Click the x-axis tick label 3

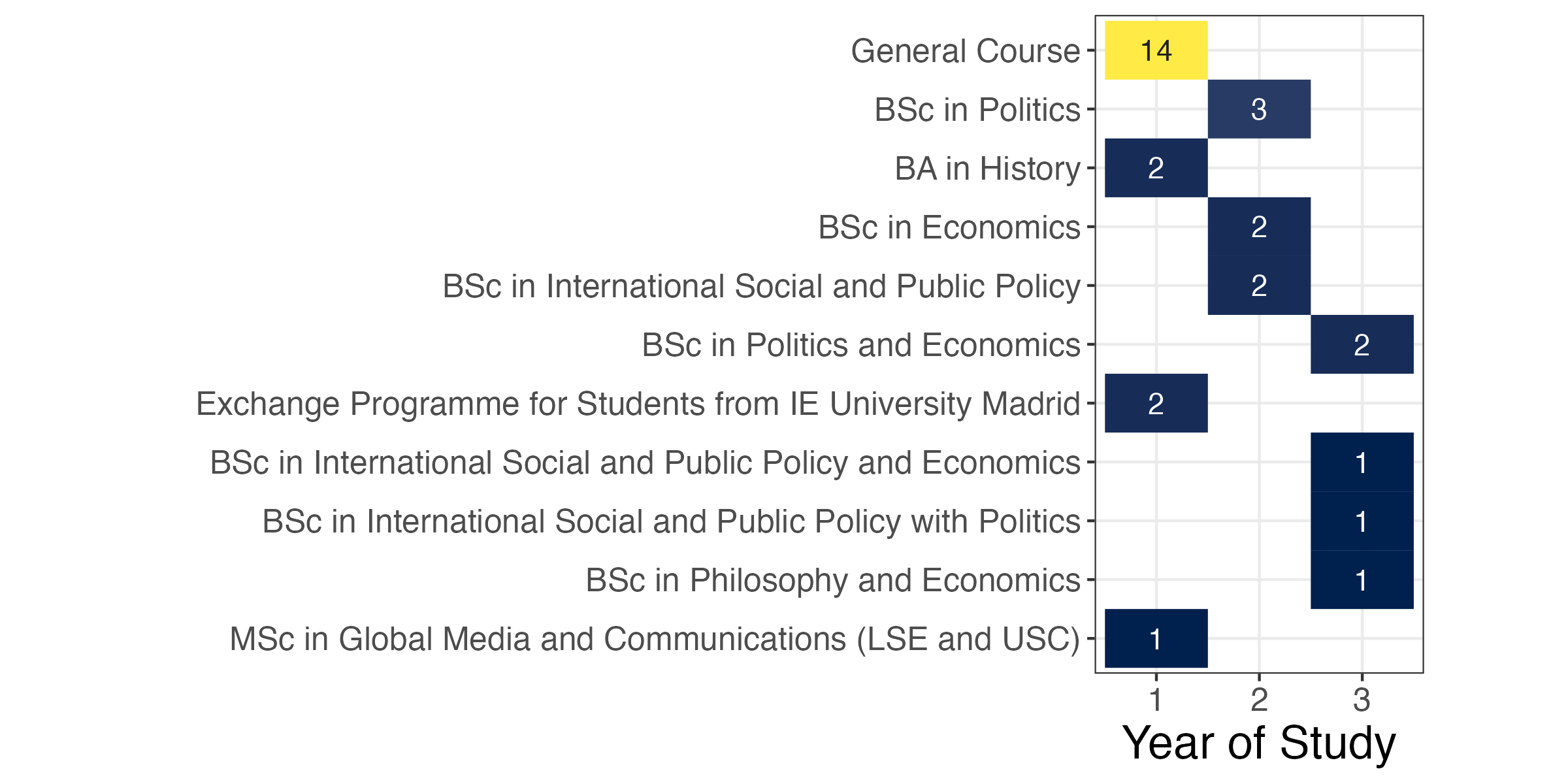[x=1362, y=700]
